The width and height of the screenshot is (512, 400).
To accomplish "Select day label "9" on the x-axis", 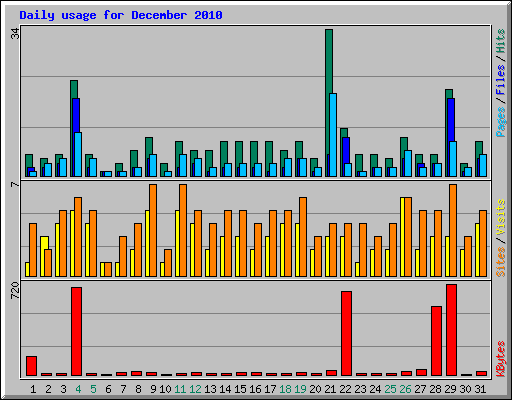I will point(153,389).
